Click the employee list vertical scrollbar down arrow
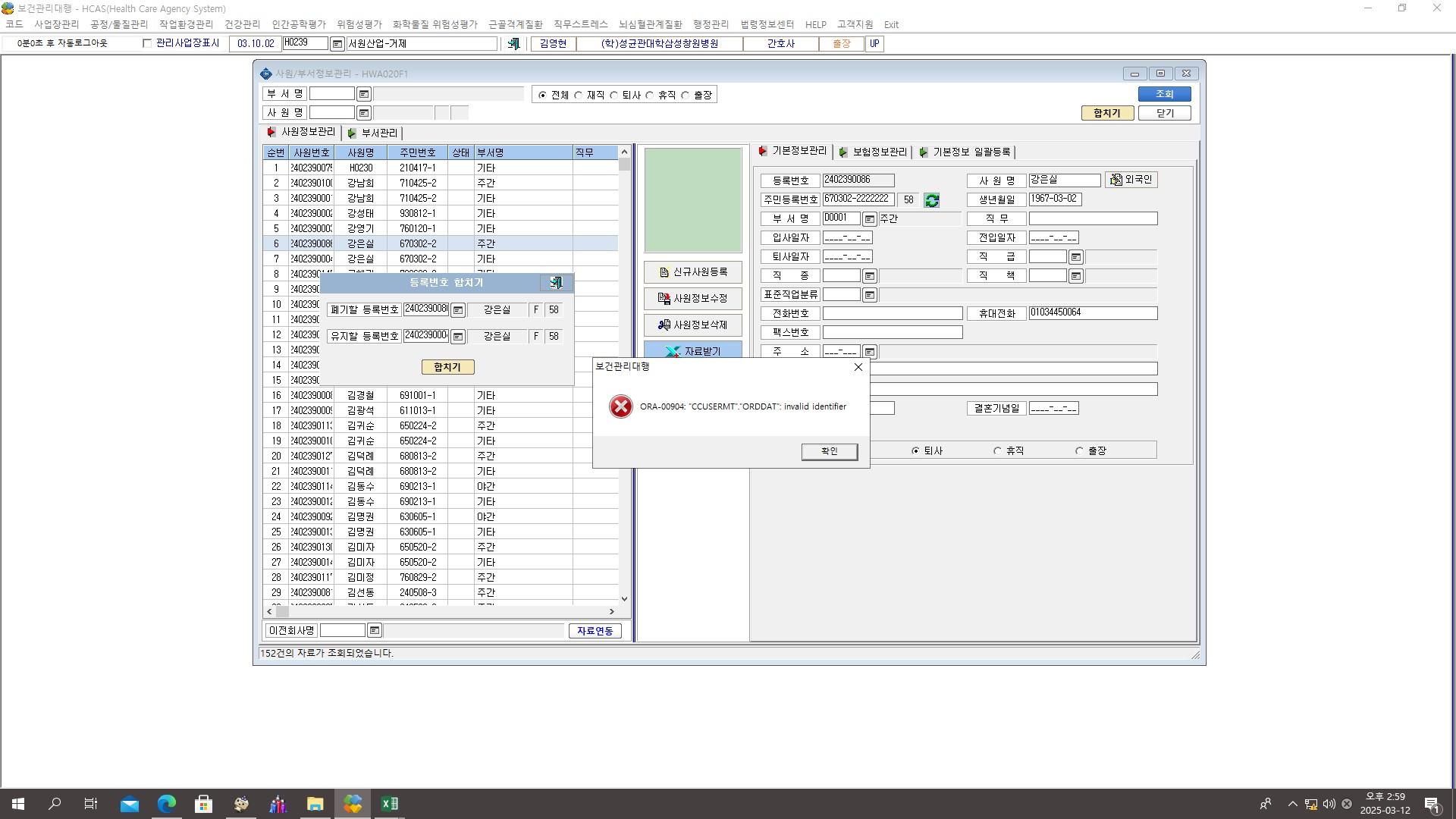Screen dimensions: 1456x819 [624, 598]
